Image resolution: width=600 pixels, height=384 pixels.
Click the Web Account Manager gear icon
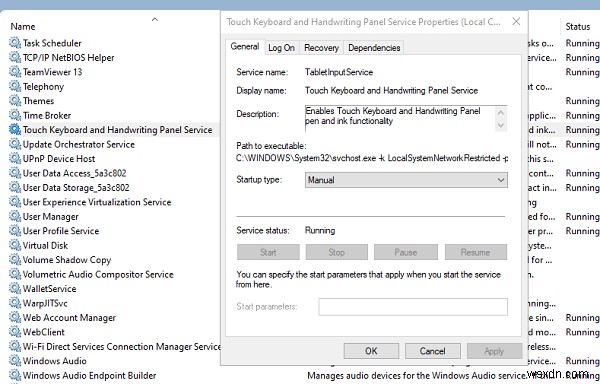click(15, 317)
